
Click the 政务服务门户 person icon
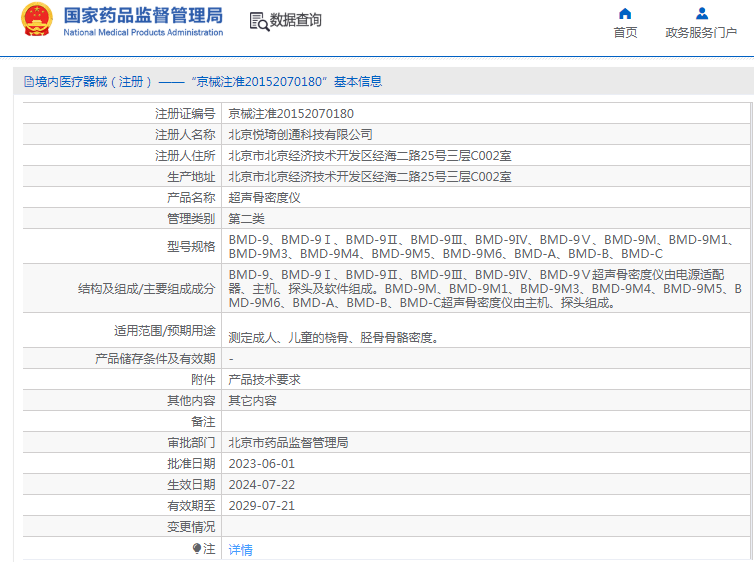tap(702, 13)
